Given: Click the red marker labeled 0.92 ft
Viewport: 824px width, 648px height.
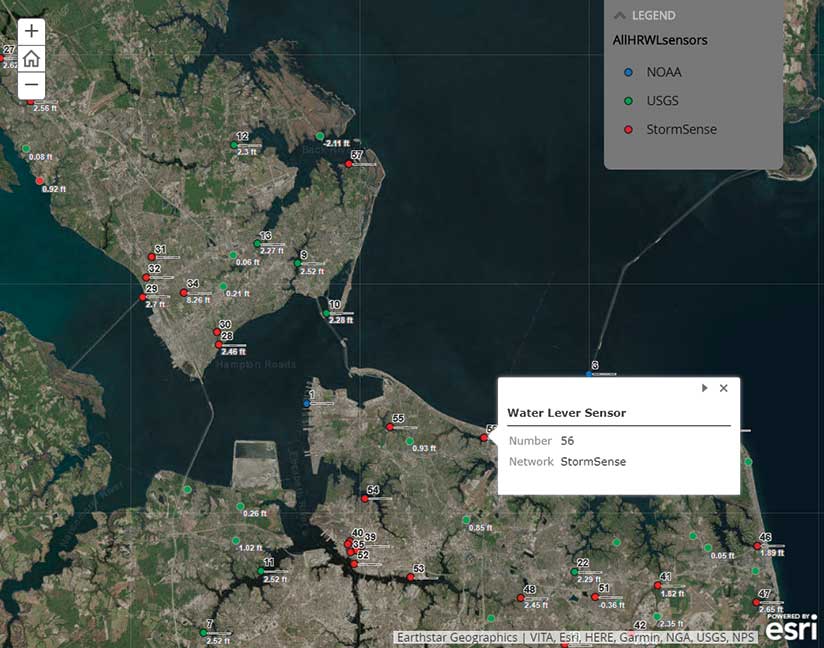Looking at the screenshot, I should click(39, 181).
